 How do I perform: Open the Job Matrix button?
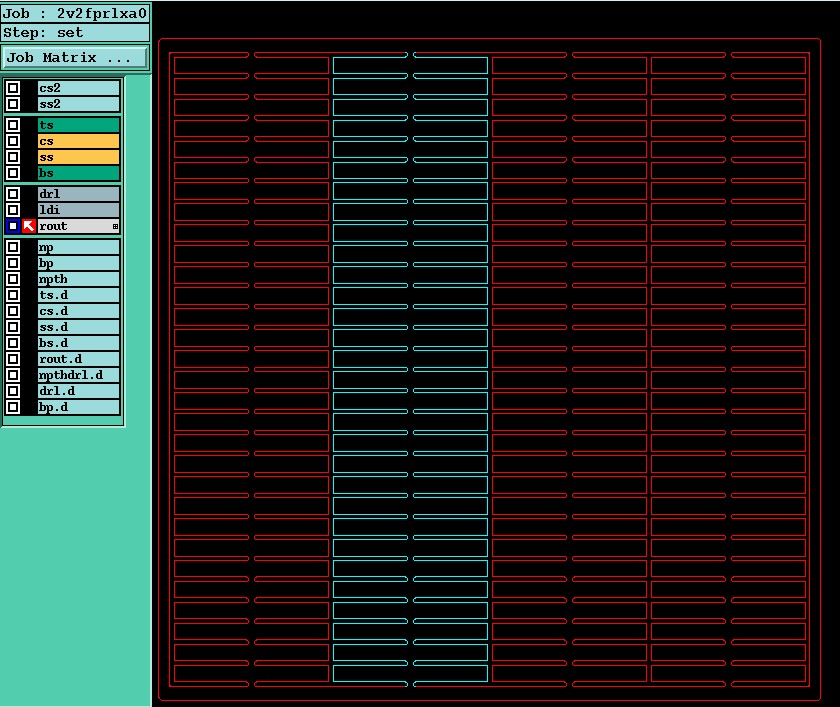point(75,57)
